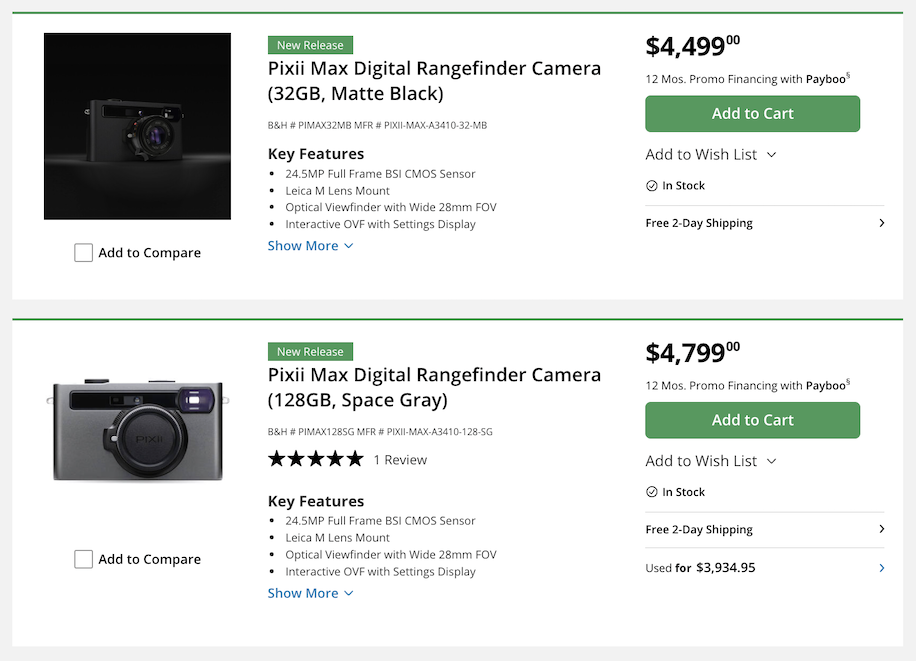Viewport: 916px width, 661px height.
Task: Open the Pixii Max 32GB product title link
Action: click(433, 80)
